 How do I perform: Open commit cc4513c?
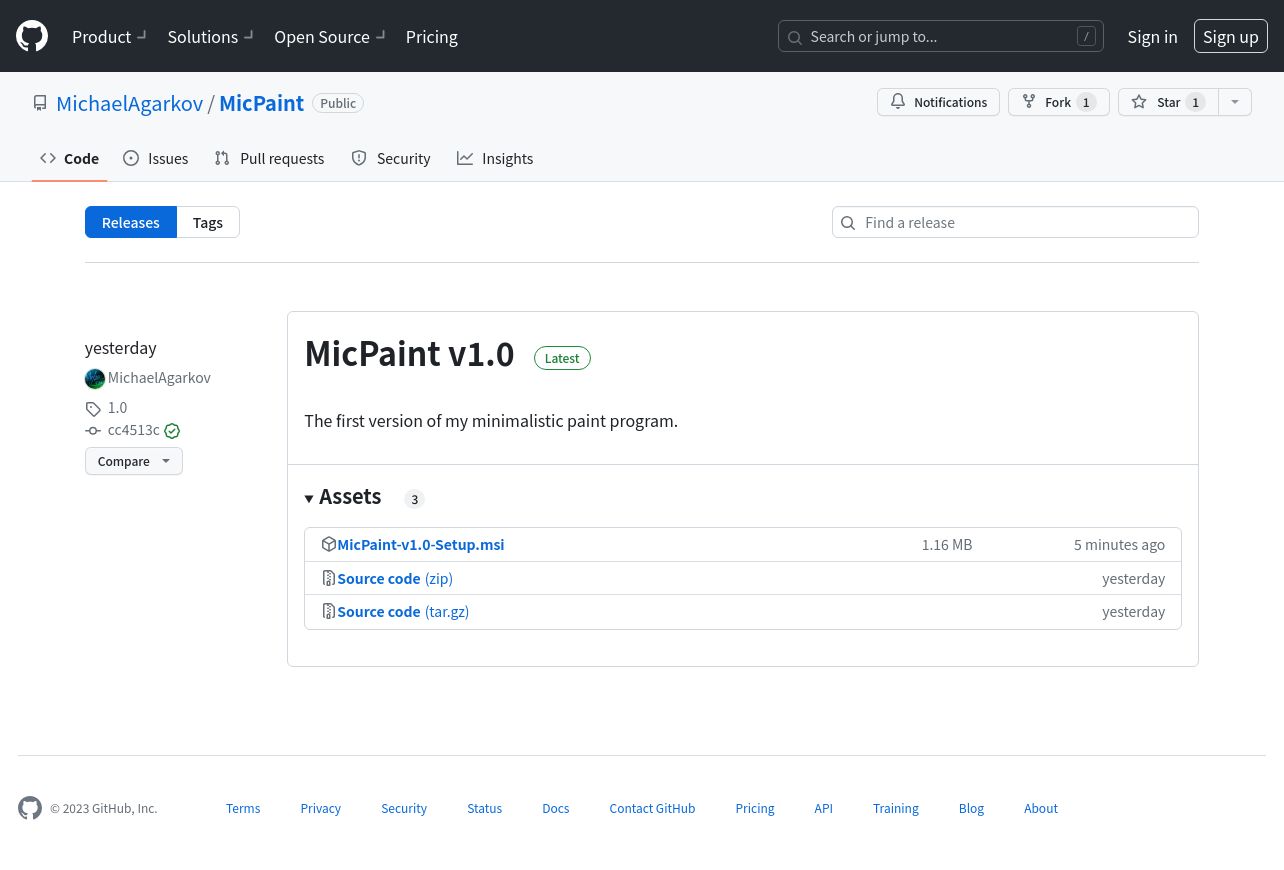134,430
